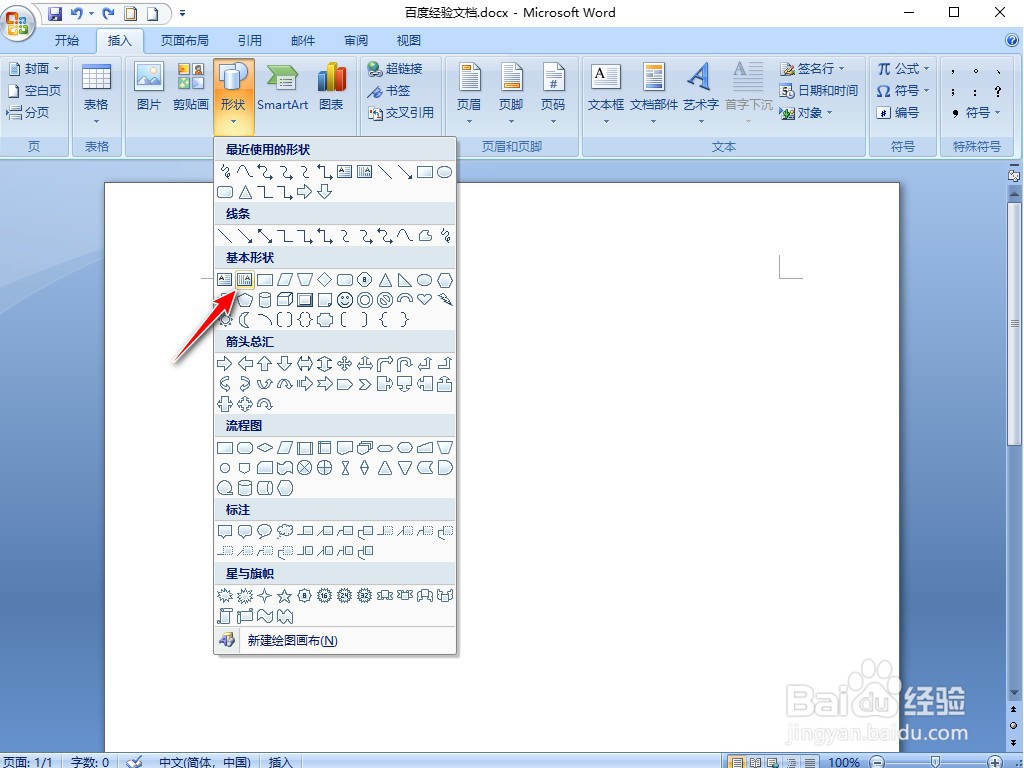
Task: Choose the heart shape
Action: (424, 300)
